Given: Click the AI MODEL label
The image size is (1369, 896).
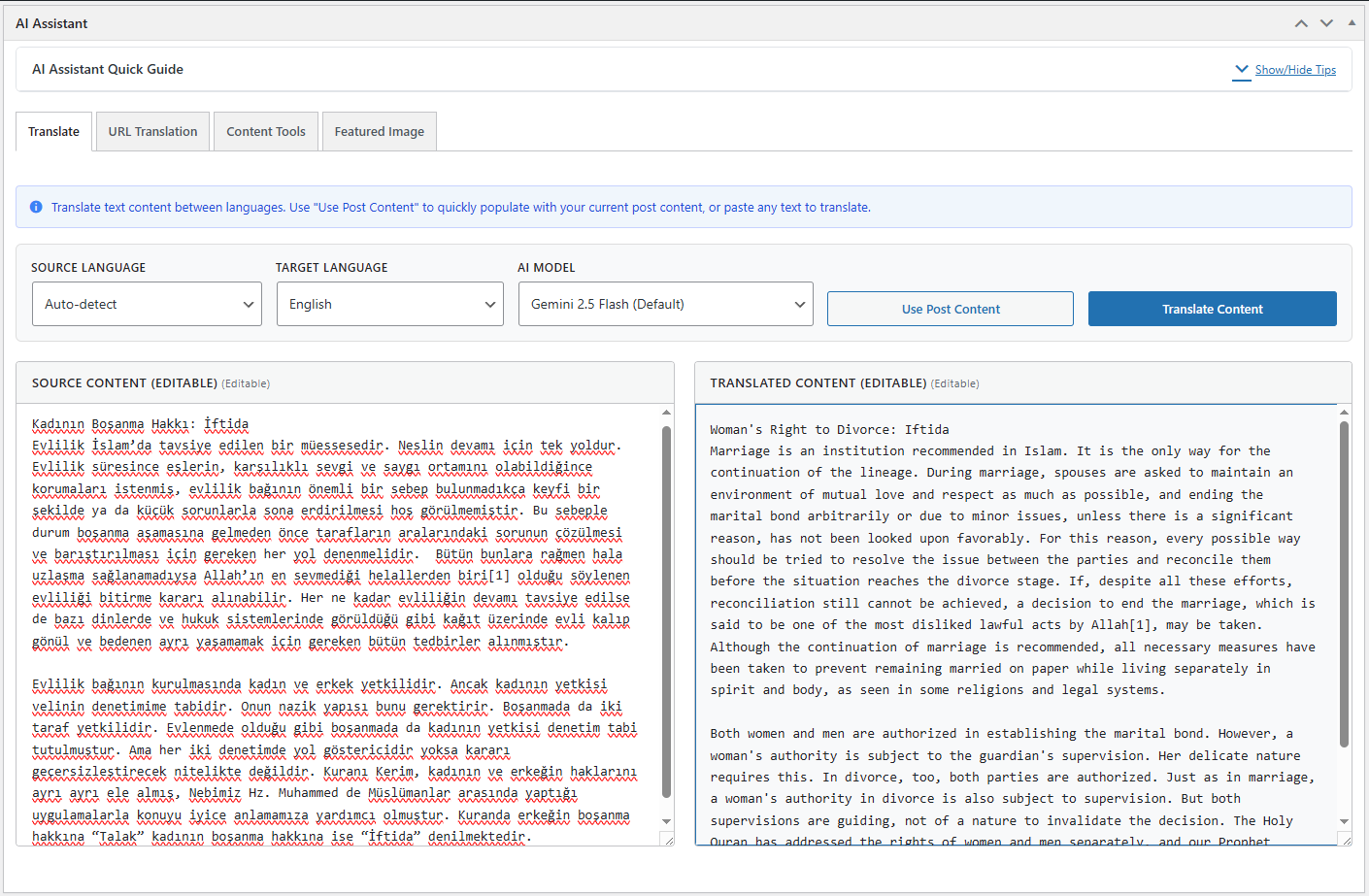Looking at the screenshot, I should coord(547,268).
